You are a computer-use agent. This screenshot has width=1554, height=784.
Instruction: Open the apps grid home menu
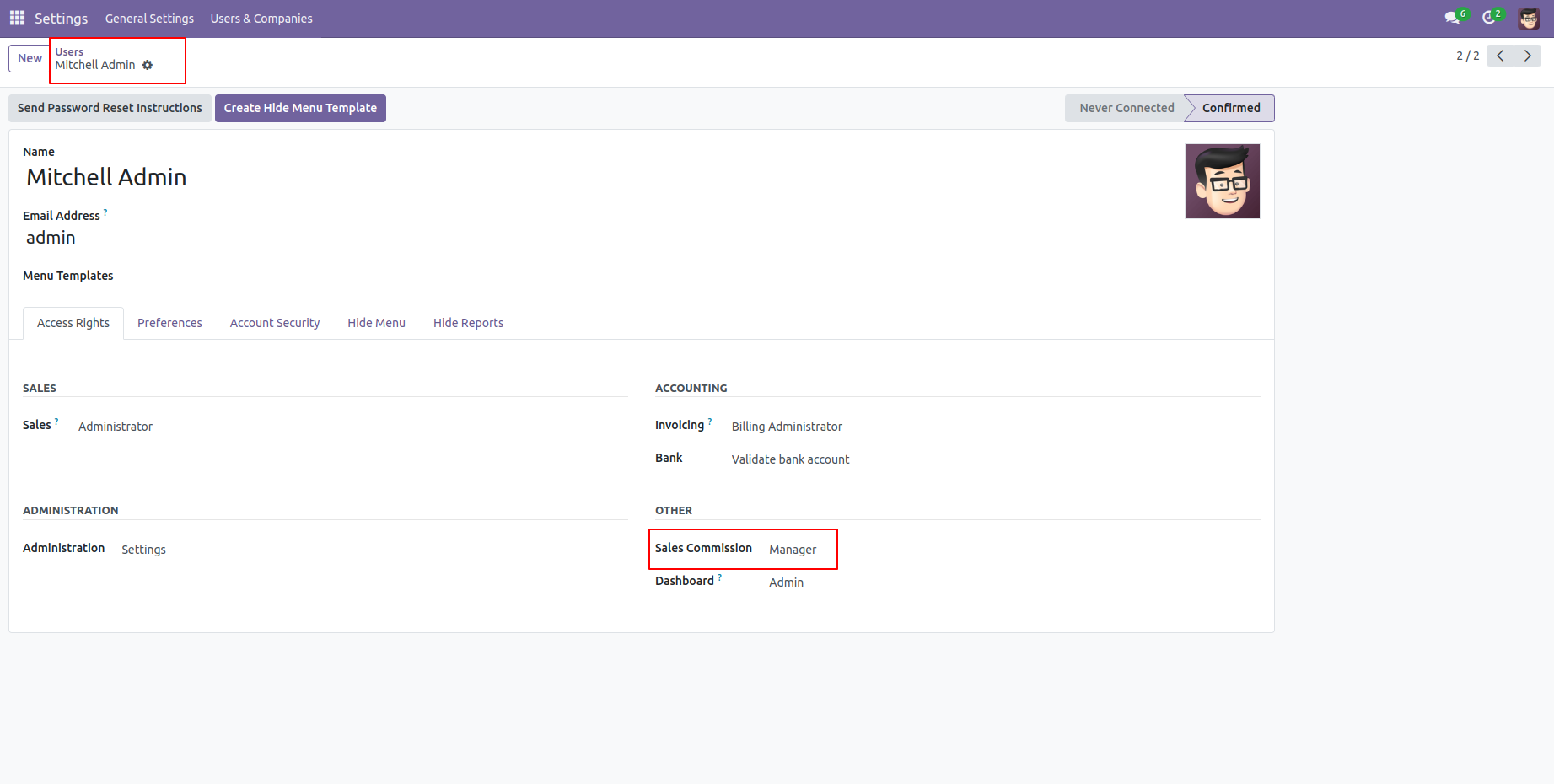[17, 18]
